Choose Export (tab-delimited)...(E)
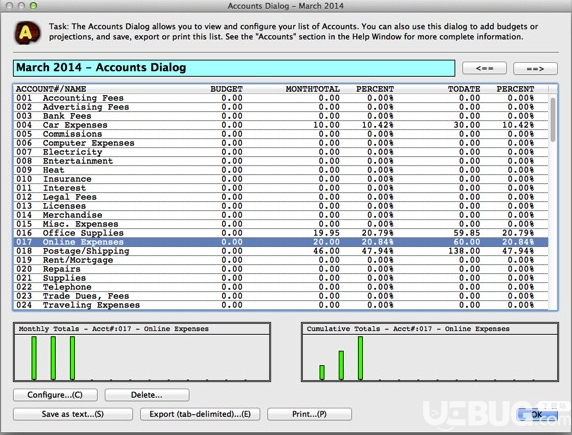Image resolution: width=572 pixels, height=435 pixels. point(200,414)
